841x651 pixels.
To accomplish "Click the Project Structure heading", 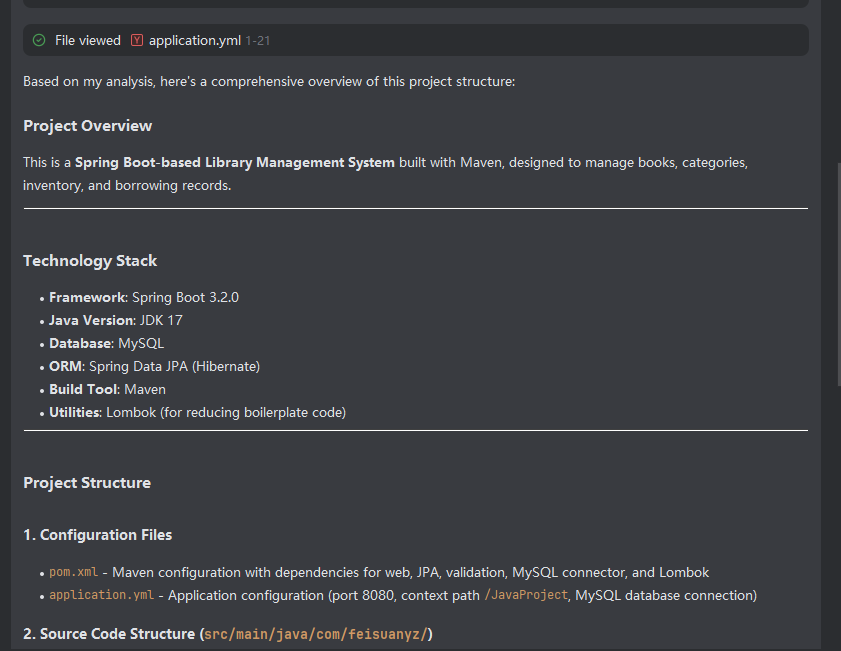I will pyautogui.click(x=87, y=483).
